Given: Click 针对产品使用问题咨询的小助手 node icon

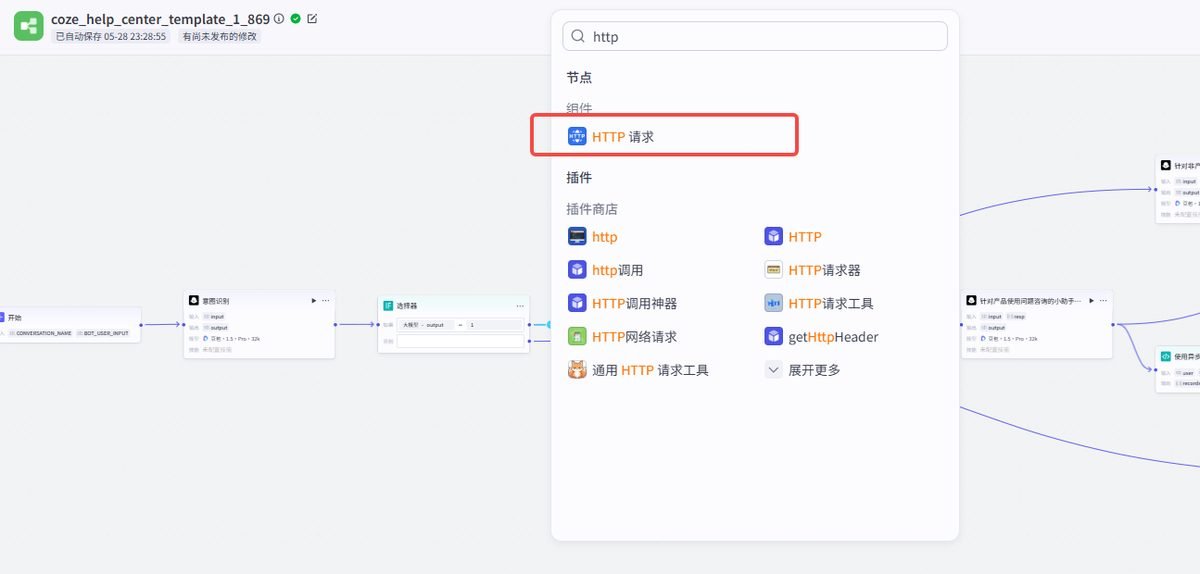Looking at the screenshot, I should pos(971,300).
